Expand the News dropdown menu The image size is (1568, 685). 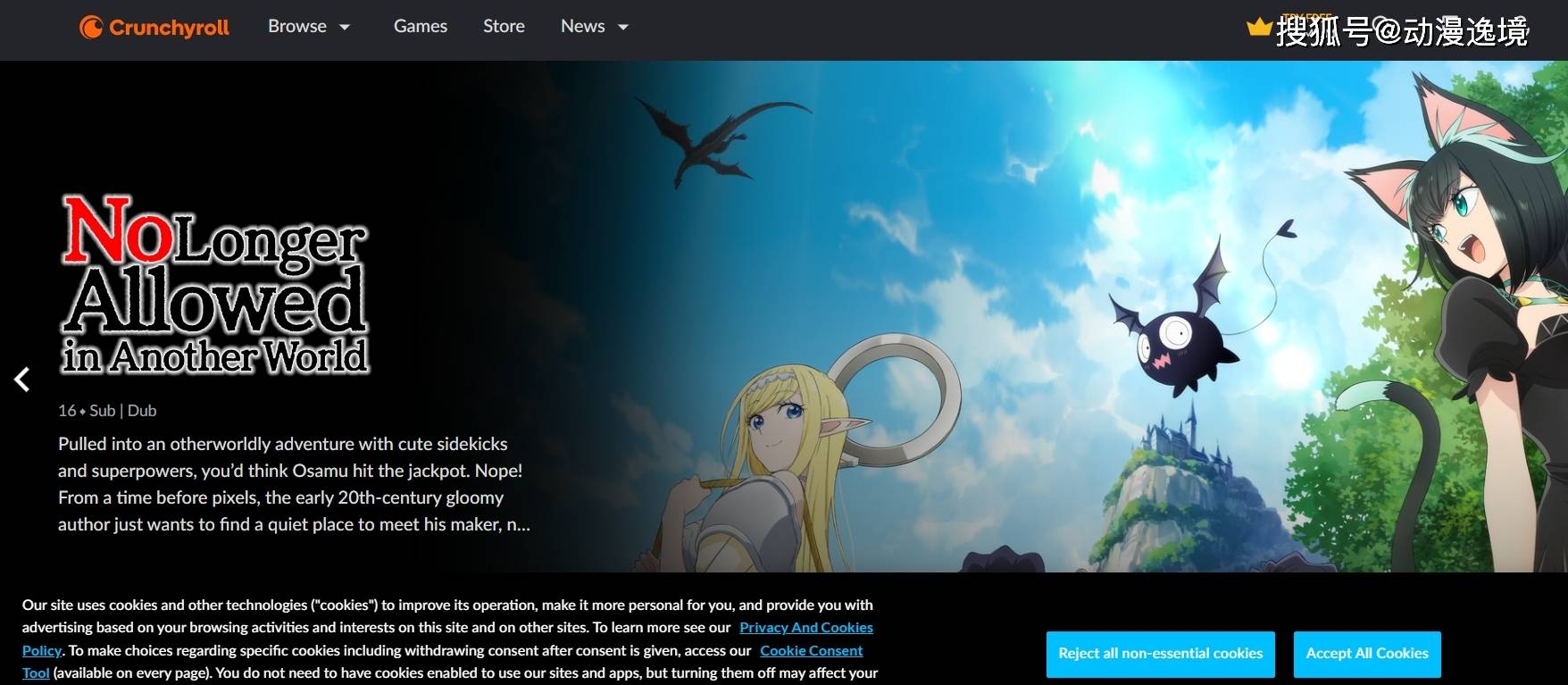coord(595,27)
